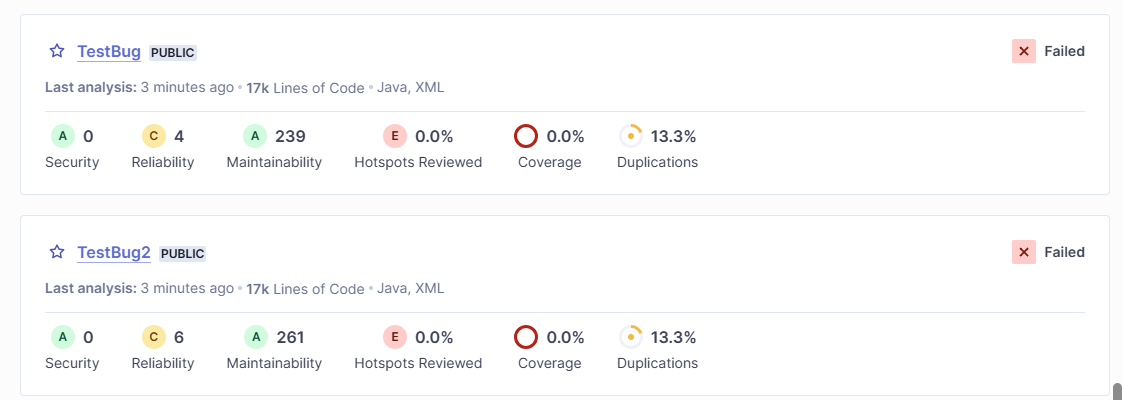Click TestBug2 Reliability rating C badge
This screenshot has height=400, width=1122.
tap(154, 337)
